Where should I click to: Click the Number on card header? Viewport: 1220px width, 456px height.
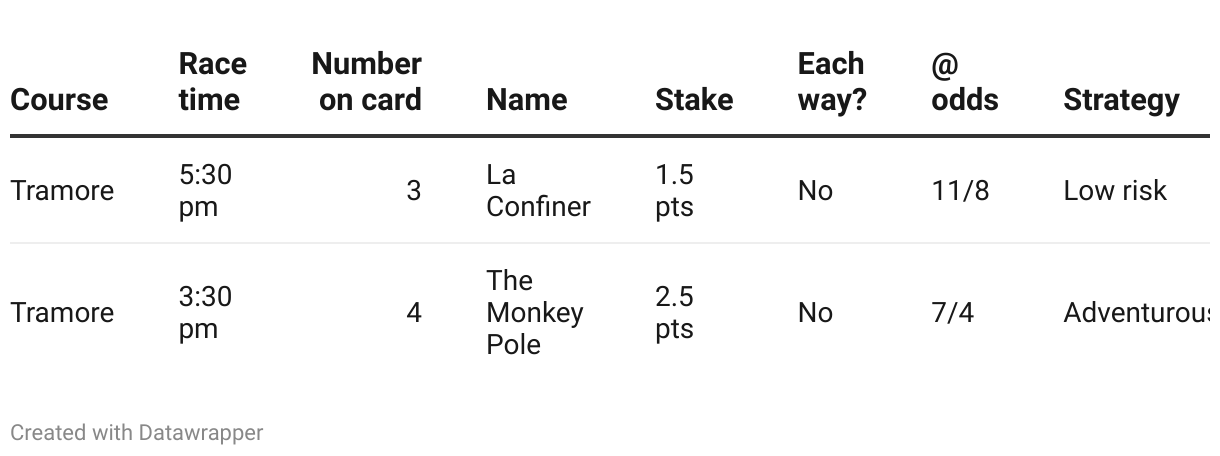pyautogui.click(x=366, y=82)
